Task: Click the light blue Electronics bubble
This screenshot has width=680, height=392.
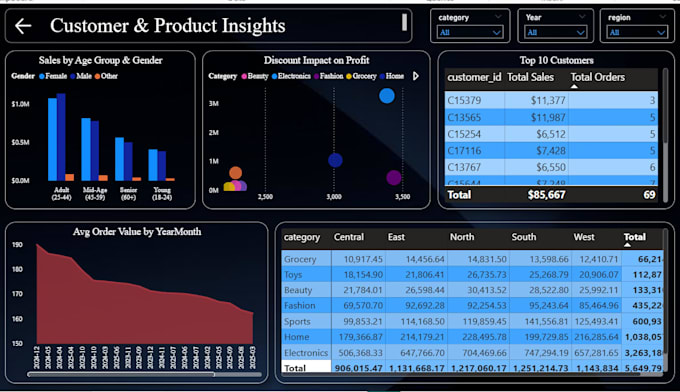Action: coord(387,96)
